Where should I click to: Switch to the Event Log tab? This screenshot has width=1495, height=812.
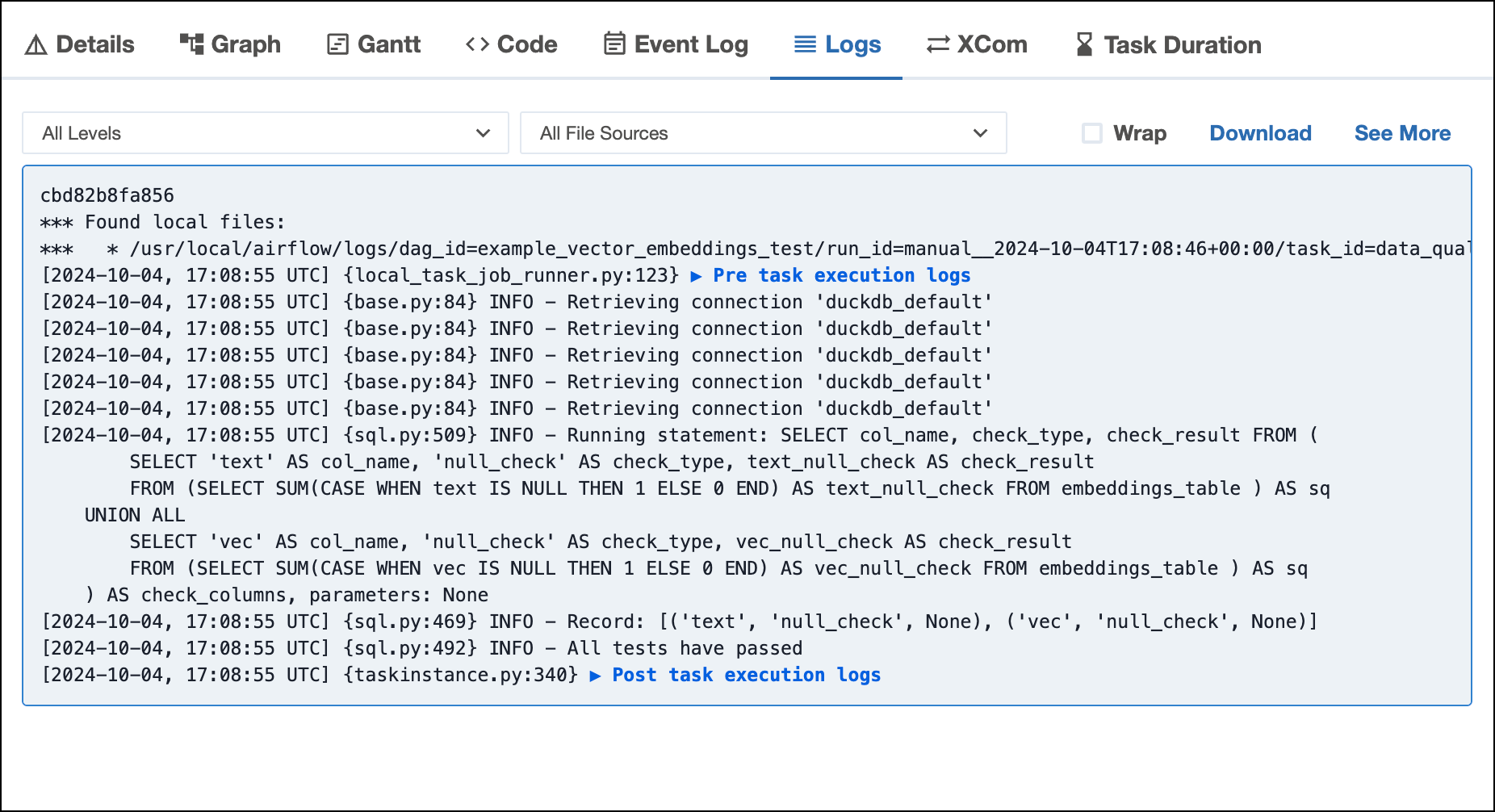point(691,45)
